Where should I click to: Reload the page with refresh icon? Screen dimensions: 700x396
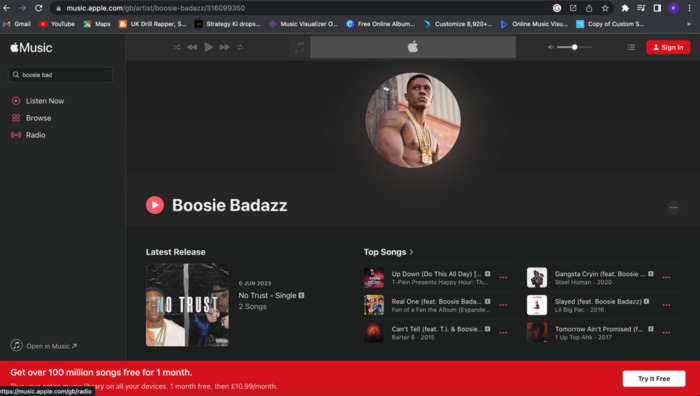pos(39,8)
